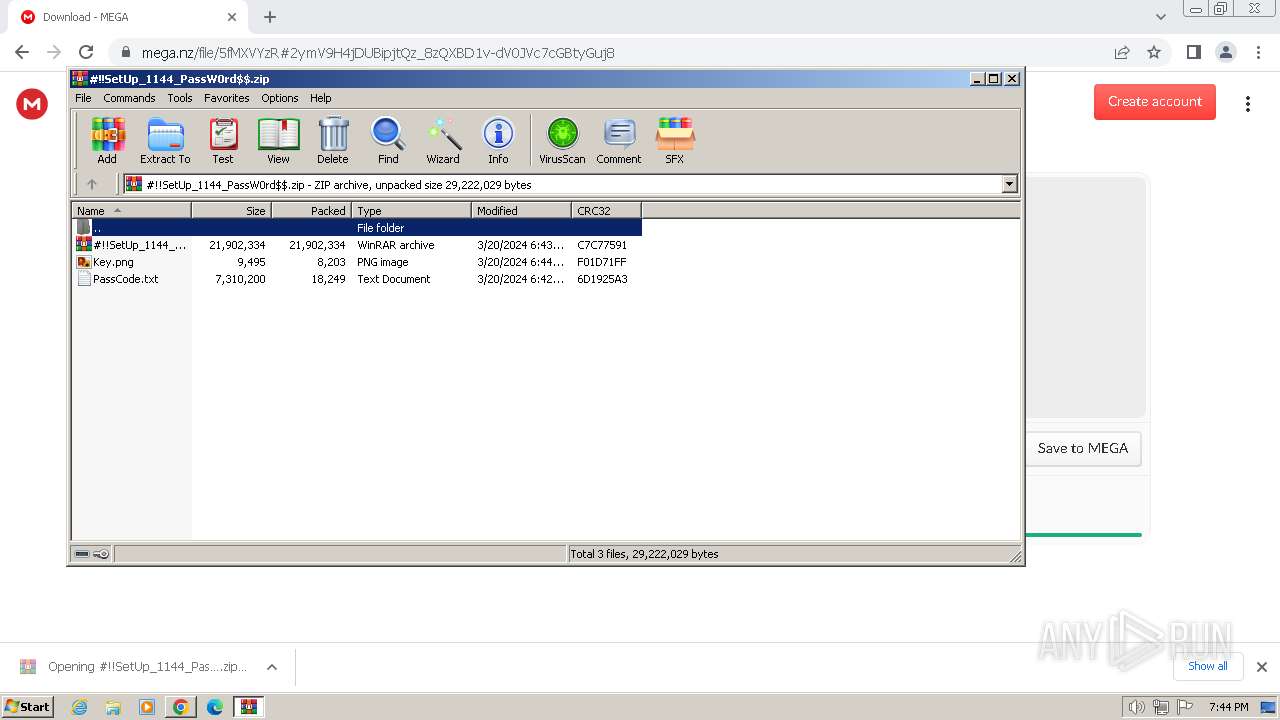The width and height of the screenshot is (1280, 720).
Task: Open the Find magnifier tool
Action: [388, 140]
